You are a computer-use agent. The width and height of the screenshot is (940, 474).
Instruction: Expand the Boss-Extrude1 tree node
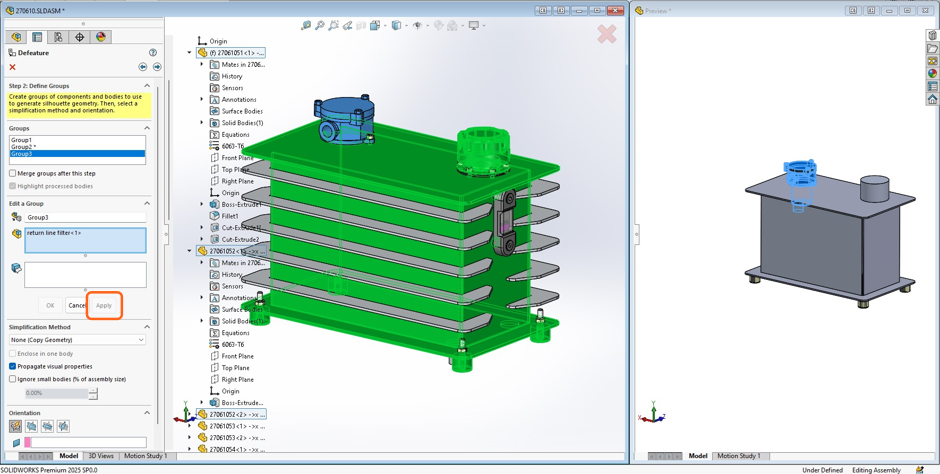pos(202,205)
